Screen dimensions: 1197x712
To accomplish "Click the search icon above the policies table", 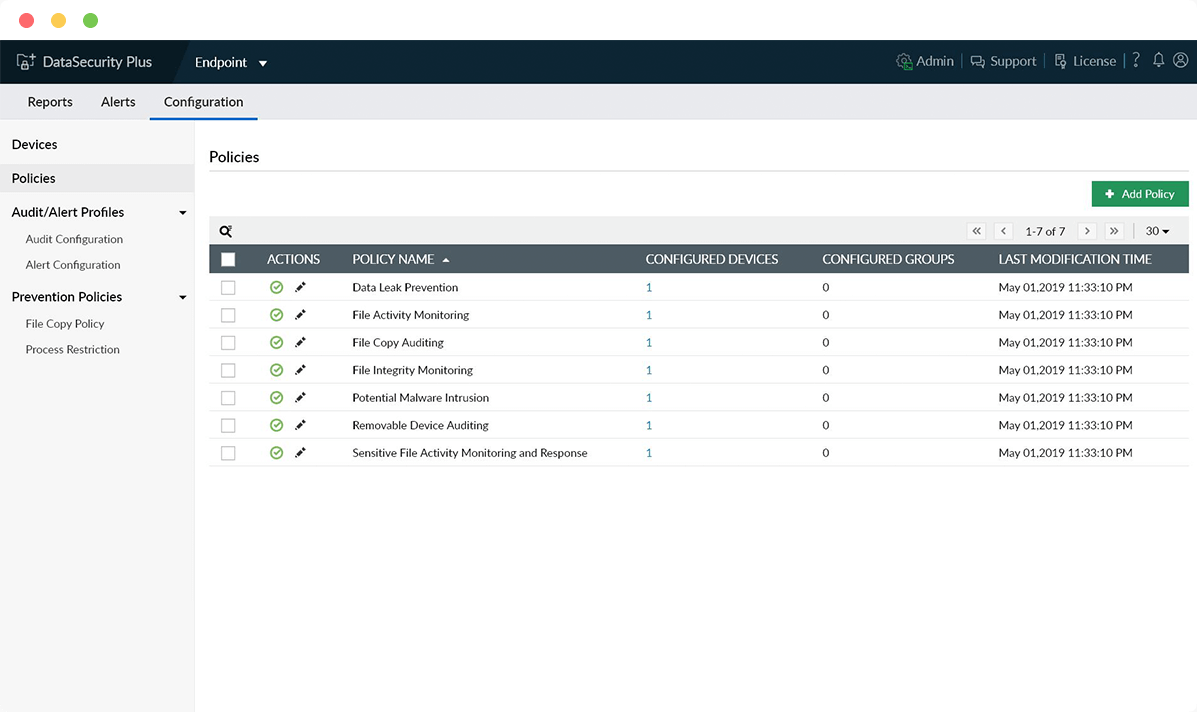I will point(226,231).
